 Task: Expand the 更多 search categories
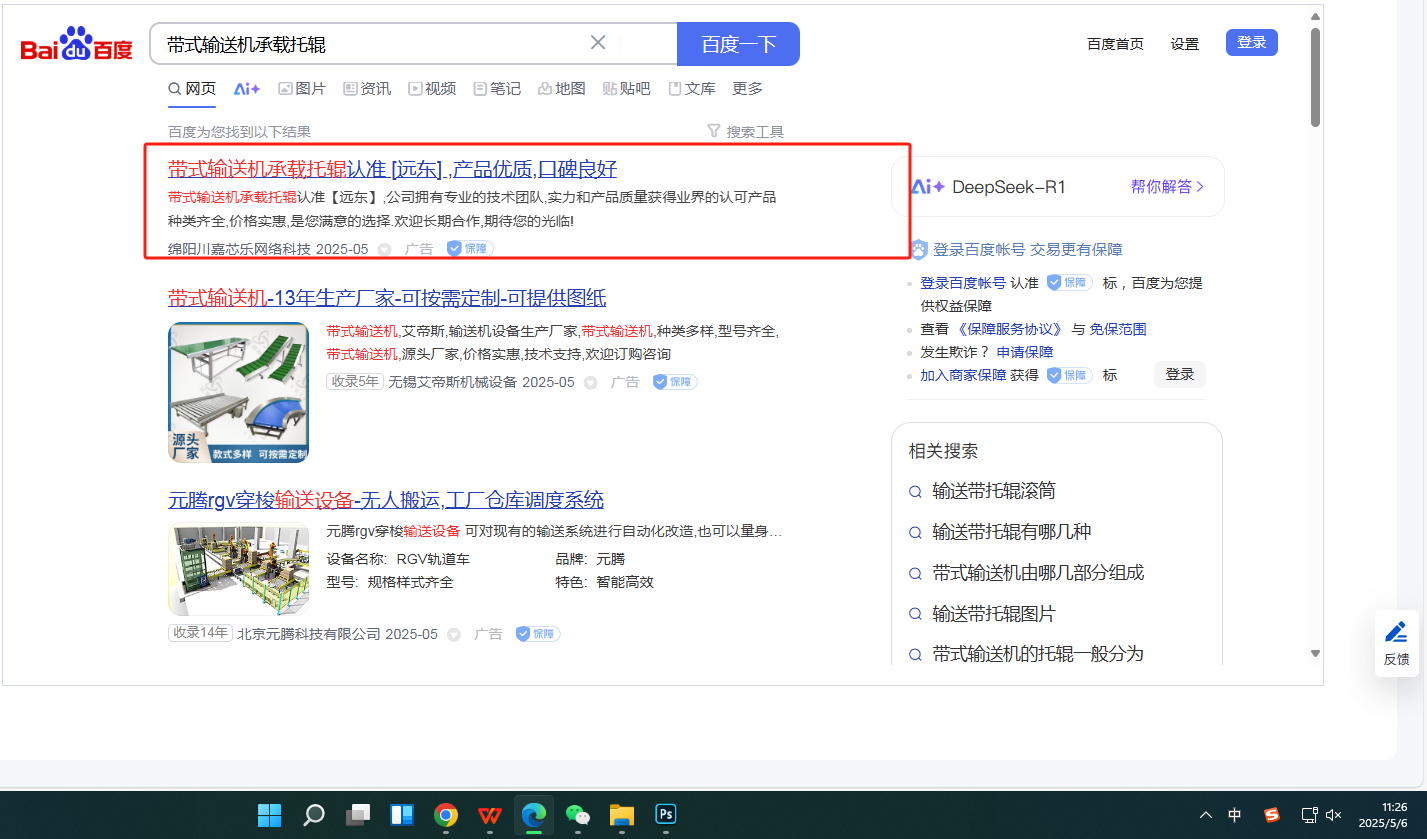coord(747,89)
